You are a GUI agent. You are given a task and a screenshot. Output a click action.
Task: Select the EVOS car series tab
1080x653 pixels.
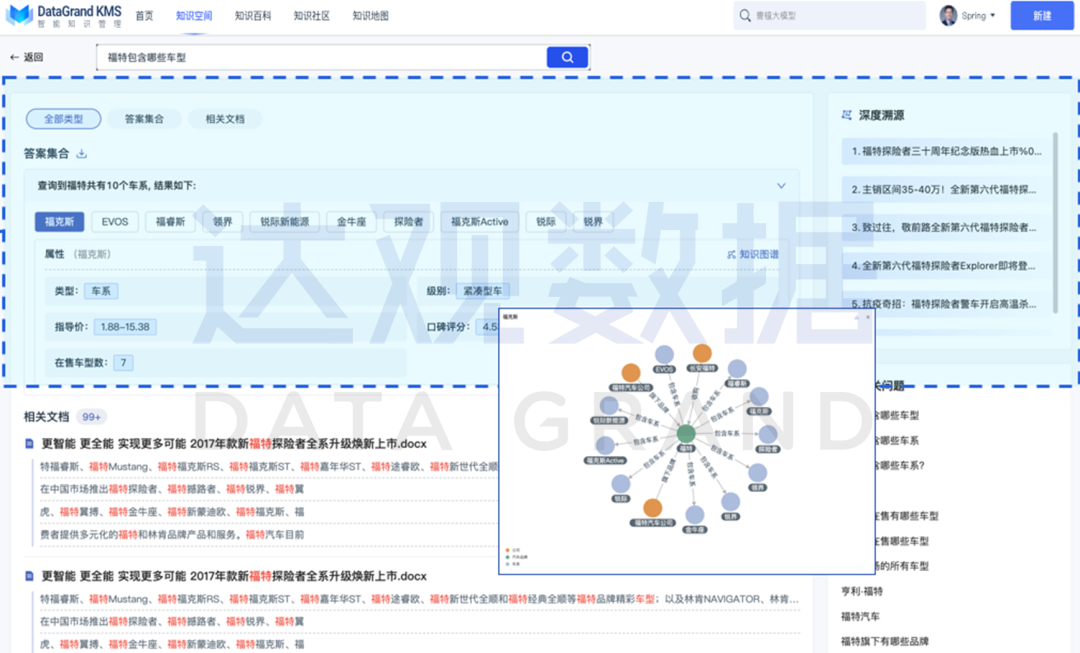click(115, 222)
